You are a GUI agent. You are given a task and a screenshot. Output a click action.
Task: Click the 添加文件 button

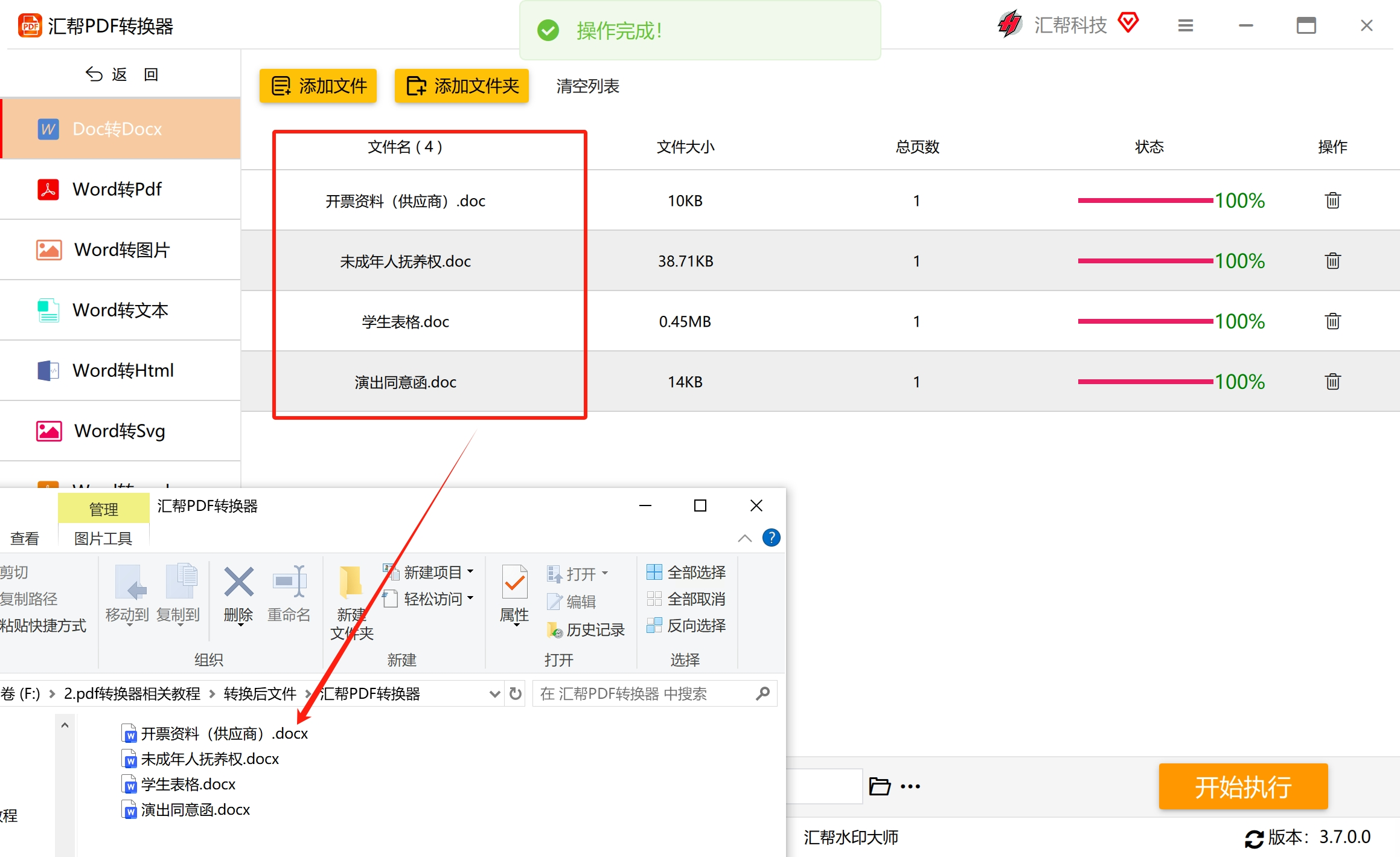click(318, 86)
